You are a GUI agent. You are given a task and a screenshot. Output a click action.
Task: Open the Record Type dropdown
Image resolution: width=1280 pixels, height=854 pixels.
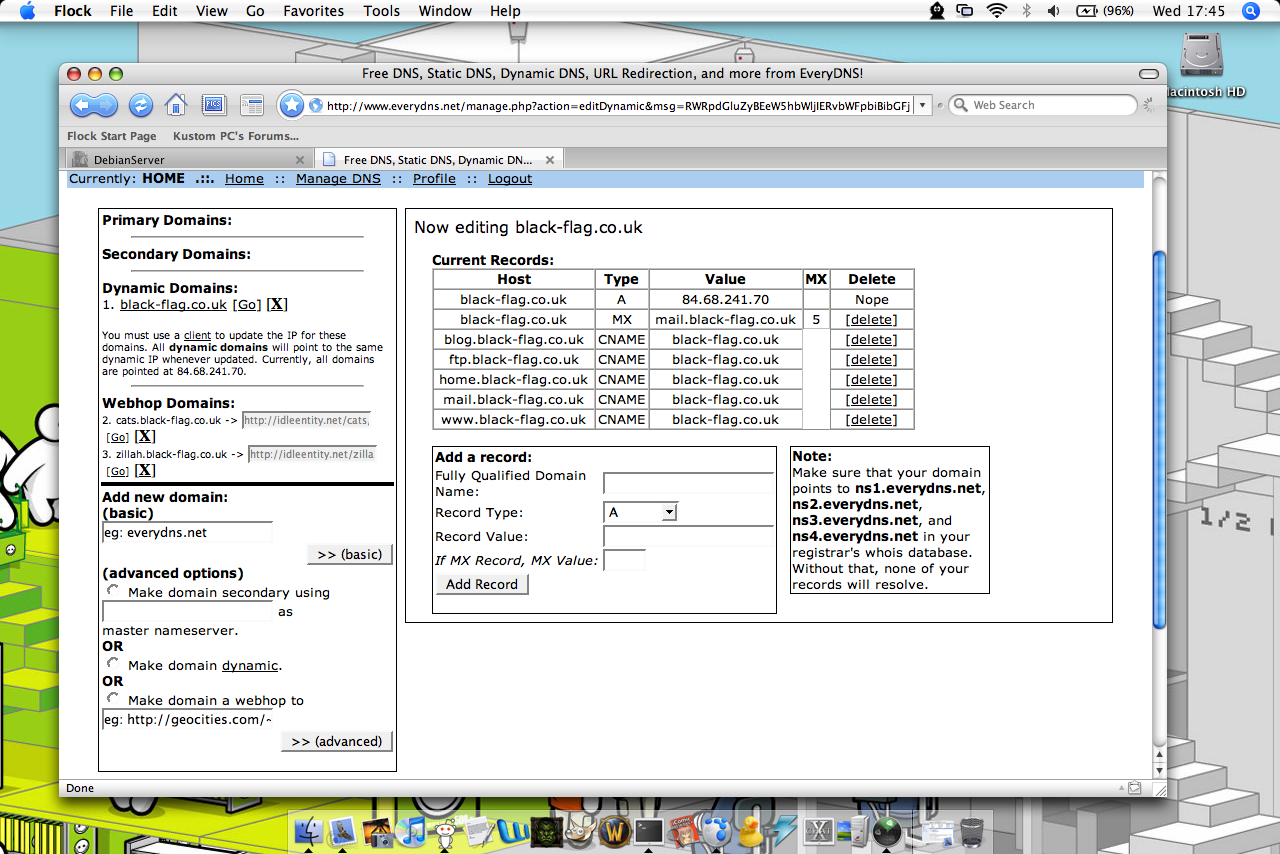[641, 512]
